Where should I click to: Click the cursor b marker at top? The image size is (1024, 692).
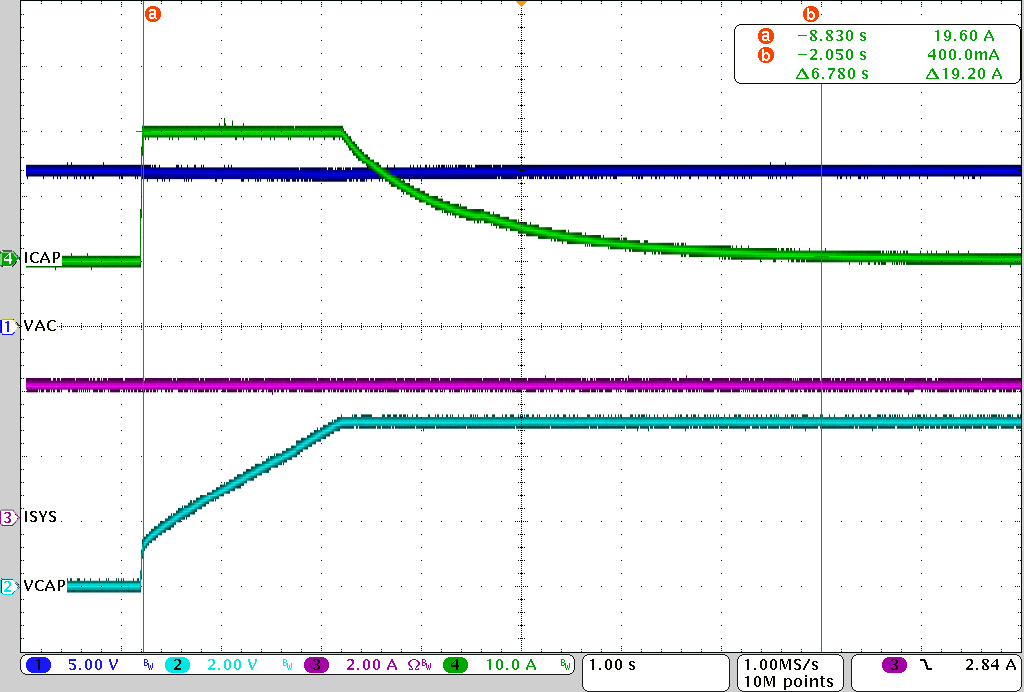811,14
